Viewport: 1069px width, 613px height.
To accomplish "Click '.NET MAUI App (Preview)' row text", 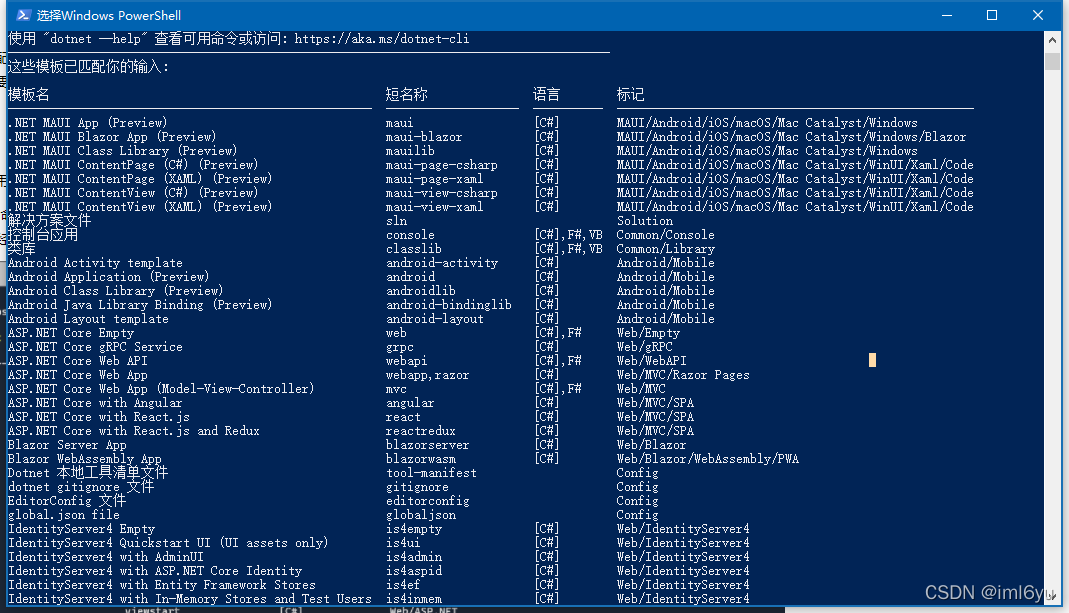I will coord(87,123).
